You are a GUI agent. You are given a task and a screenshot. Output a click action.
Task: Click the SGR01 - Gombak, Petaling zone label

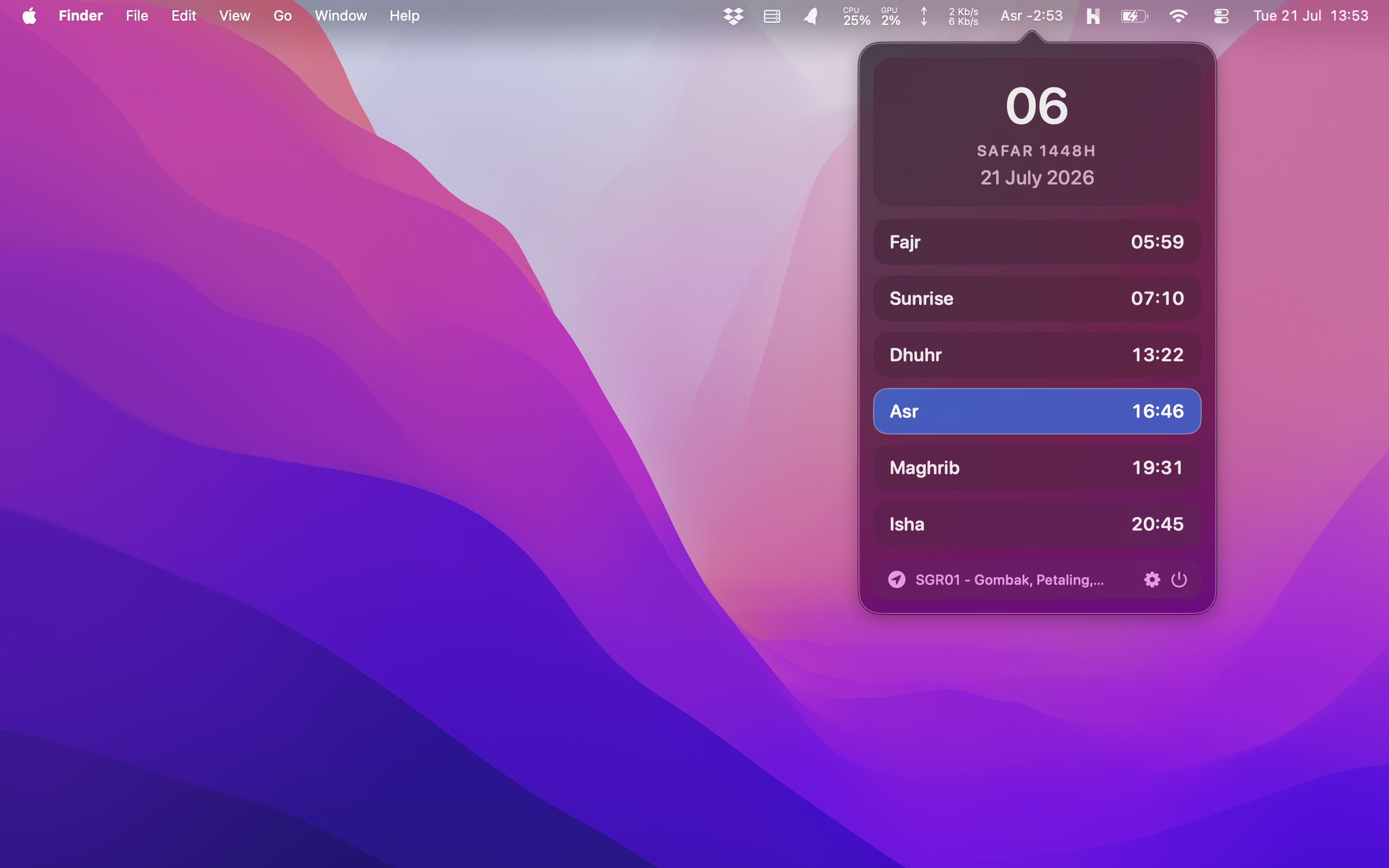coord(1009,580)
